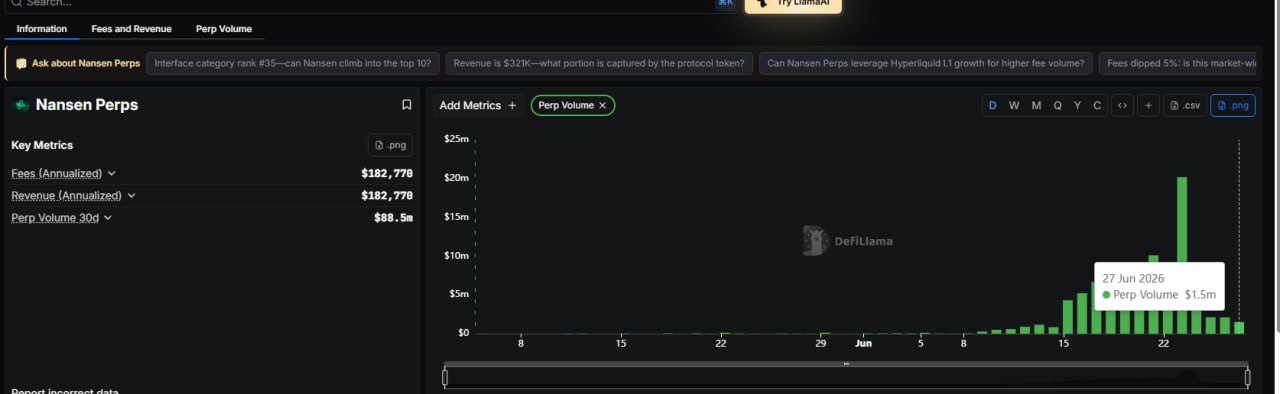Expand Fees (Annualized) details
1280x394 pixels.
[x=64, y=173]
